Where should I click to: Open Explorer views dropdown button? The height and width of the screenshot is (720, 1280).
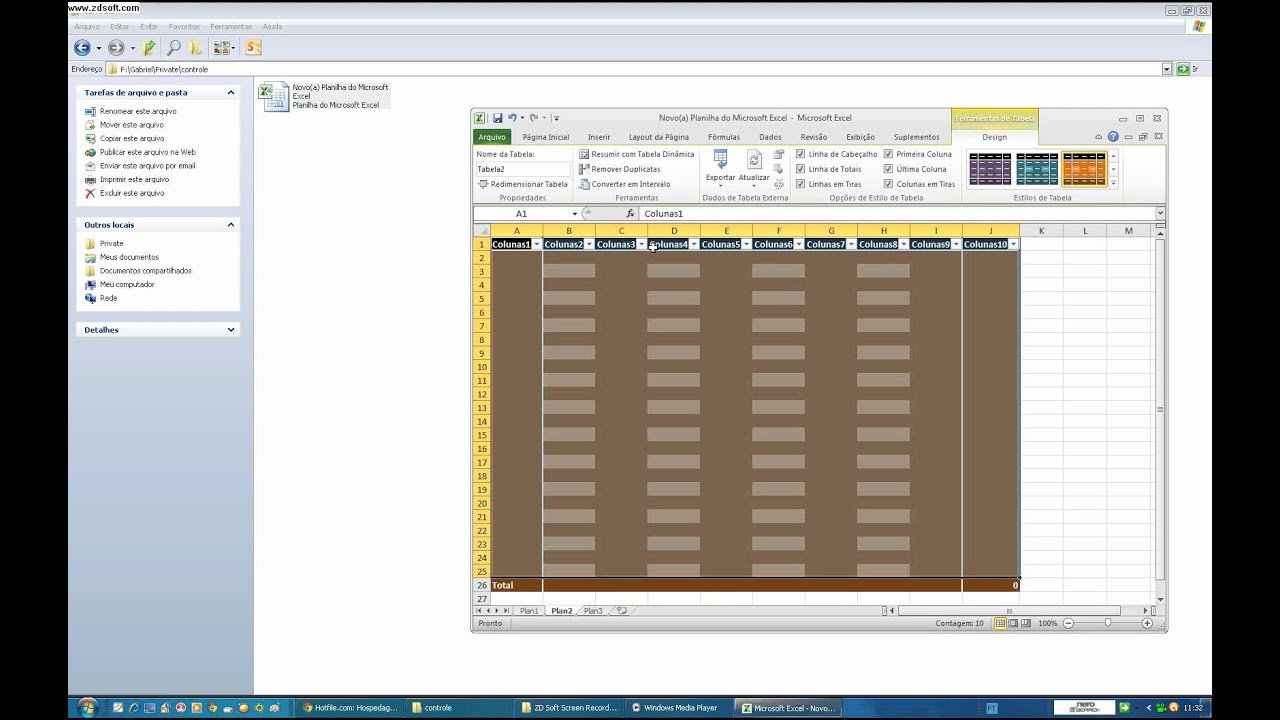pyautogui.click(x=224, y=47)
